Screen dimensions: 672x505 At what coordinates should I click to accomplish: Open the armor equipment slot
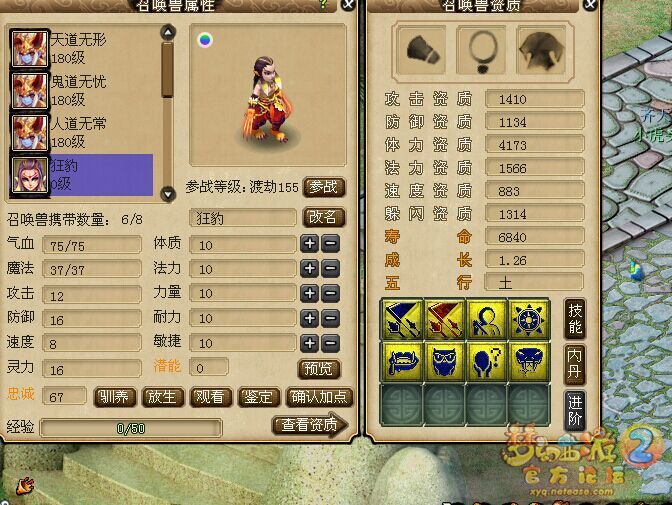click(542, 50)
